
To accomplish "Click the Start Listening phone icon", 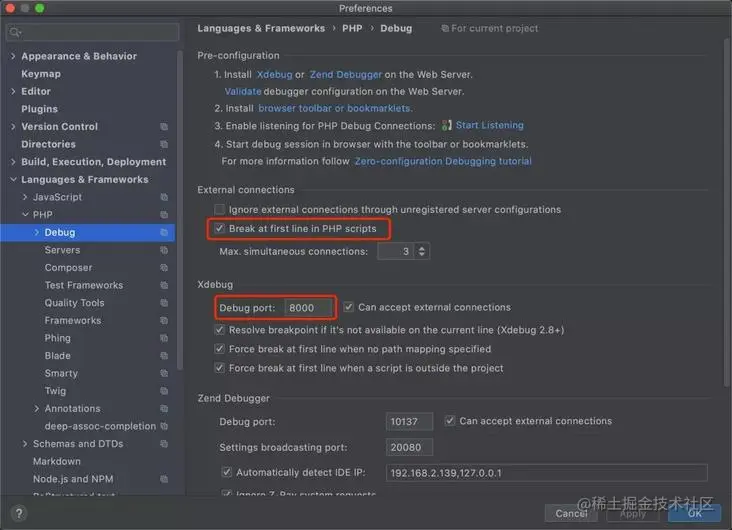I will (446, 125).
